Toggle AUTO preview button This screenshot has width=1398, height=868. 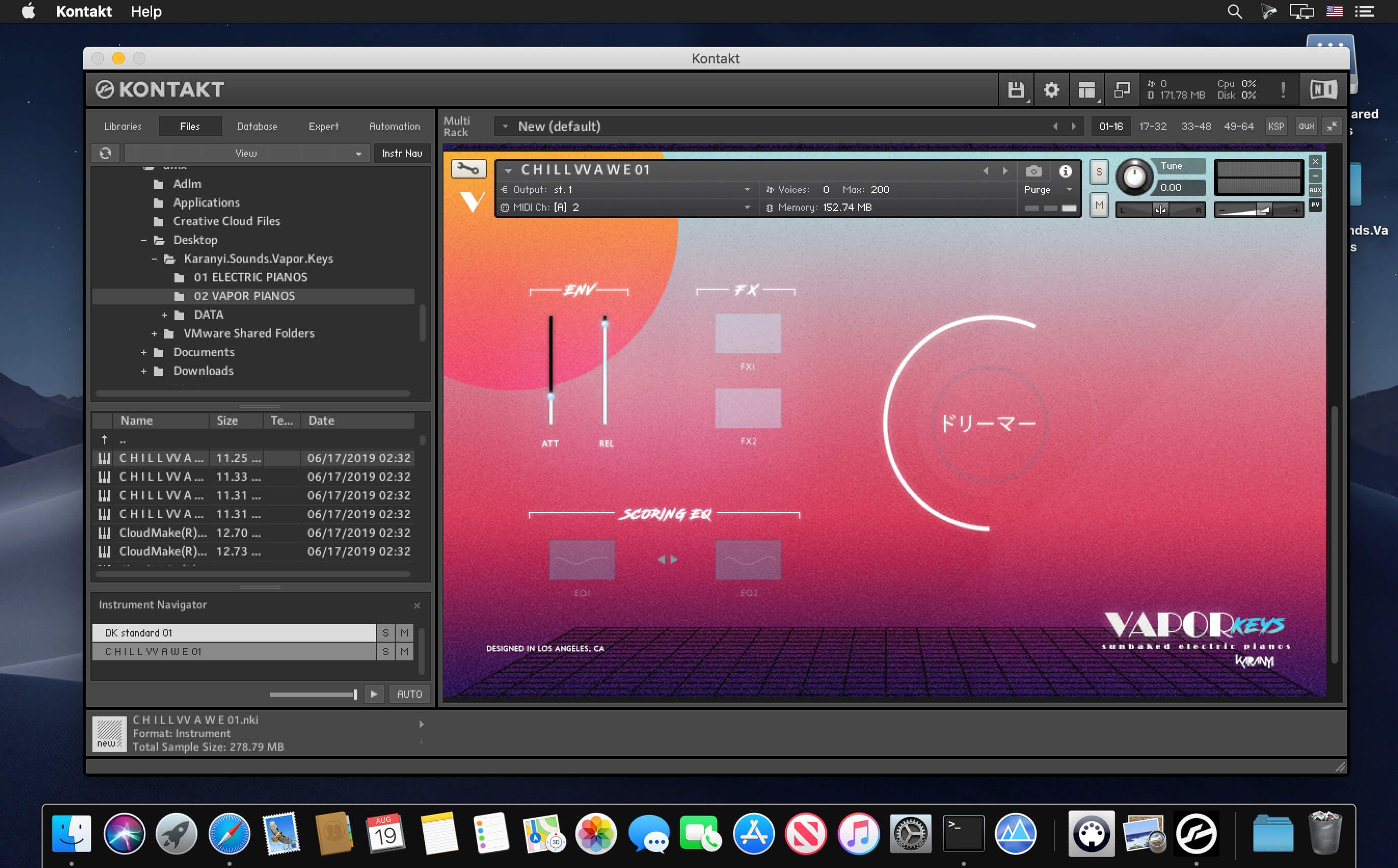click(x=409, y=694)
